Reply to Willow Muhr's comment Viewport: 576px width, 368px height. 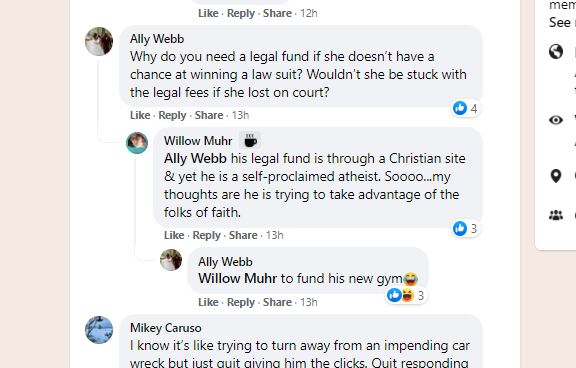tap(206, 235)
